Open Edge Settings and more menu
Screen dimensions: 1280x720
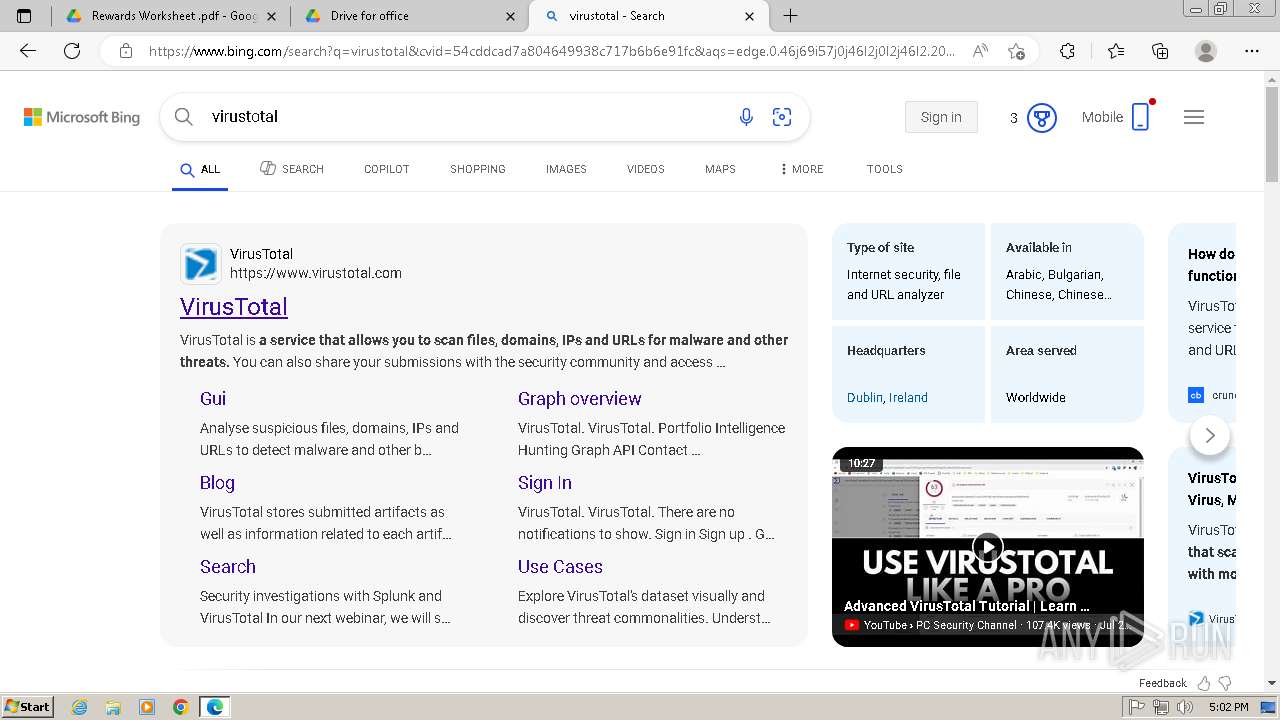[1252, 51]
